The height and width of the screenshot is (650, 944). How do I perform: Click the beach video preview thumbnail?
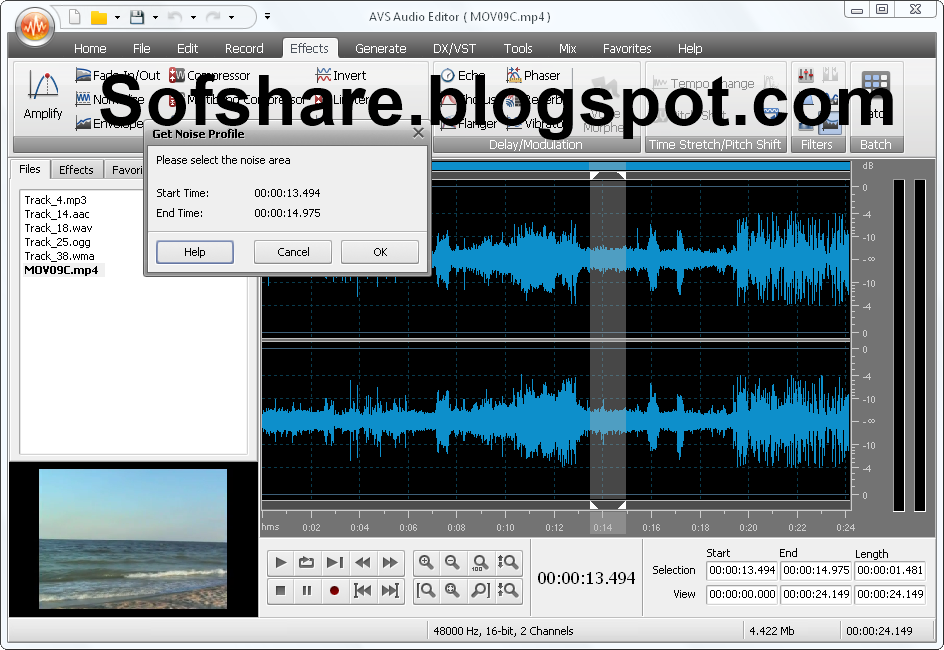pyautogui.click(x=133, y=539)
